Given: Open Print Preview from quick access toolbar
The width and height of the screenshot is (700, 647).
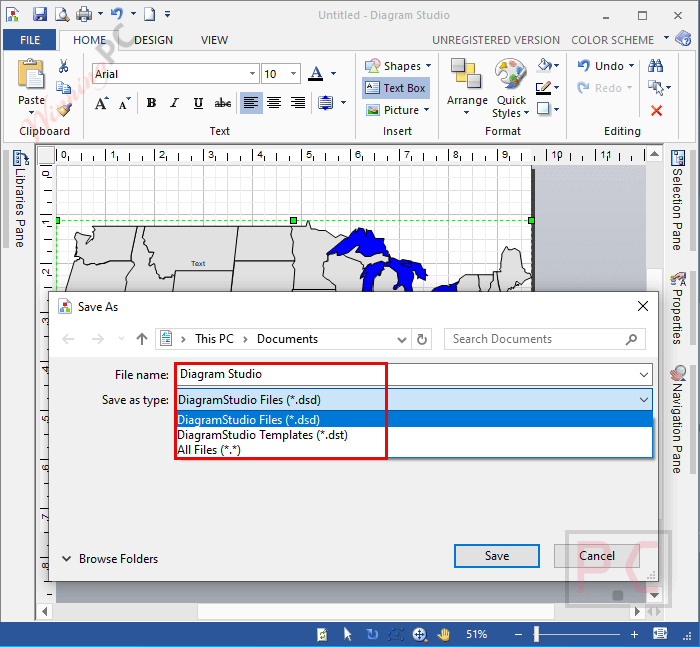Looking at the screenshot, I should (62, 14).
